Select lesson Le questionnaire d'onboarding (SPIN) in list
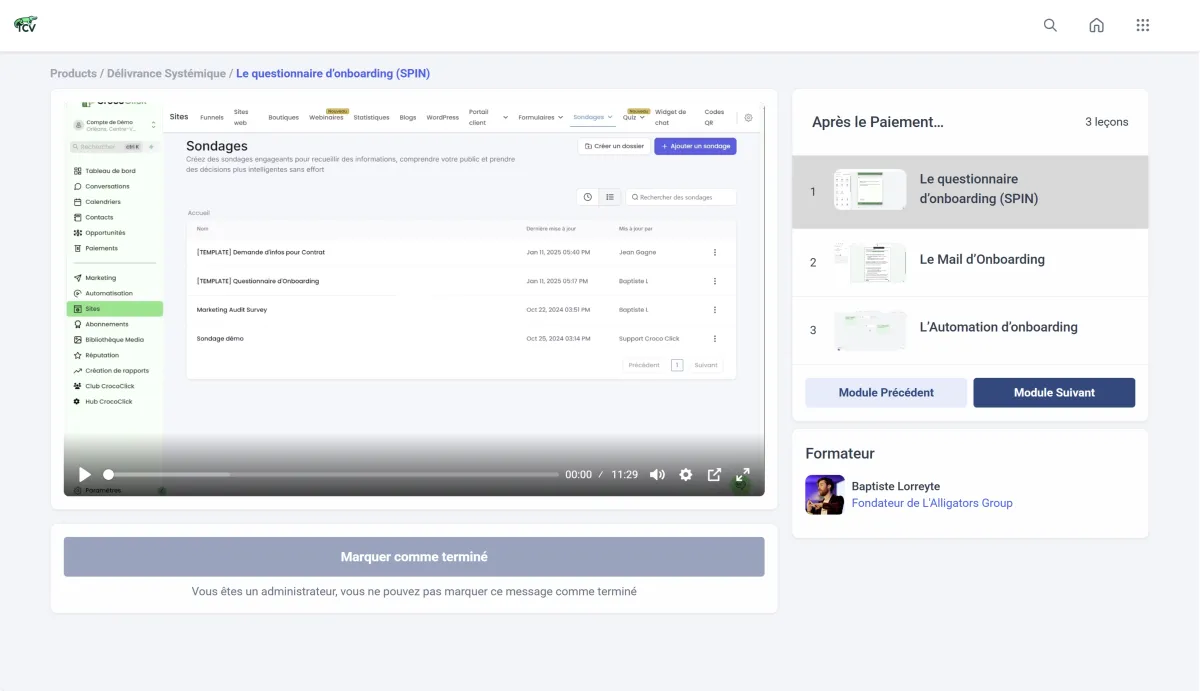The width and height of the screenshot is (1200, 691). [970, 192]
